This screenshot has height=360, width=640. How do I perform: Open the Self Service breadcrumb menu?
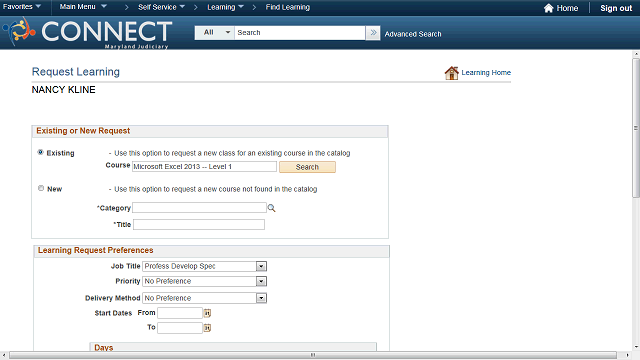point(161,7)
